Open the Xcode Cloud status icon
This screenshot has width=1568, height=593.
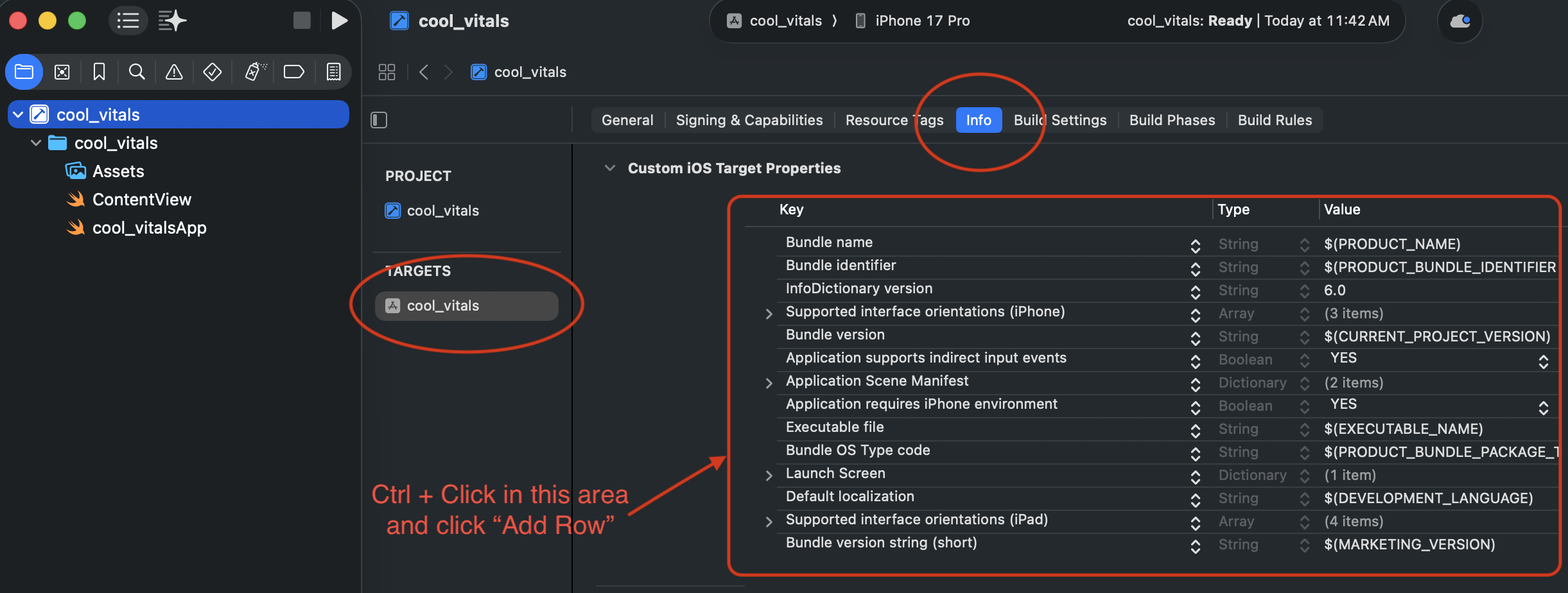(x=1459, y=21)
